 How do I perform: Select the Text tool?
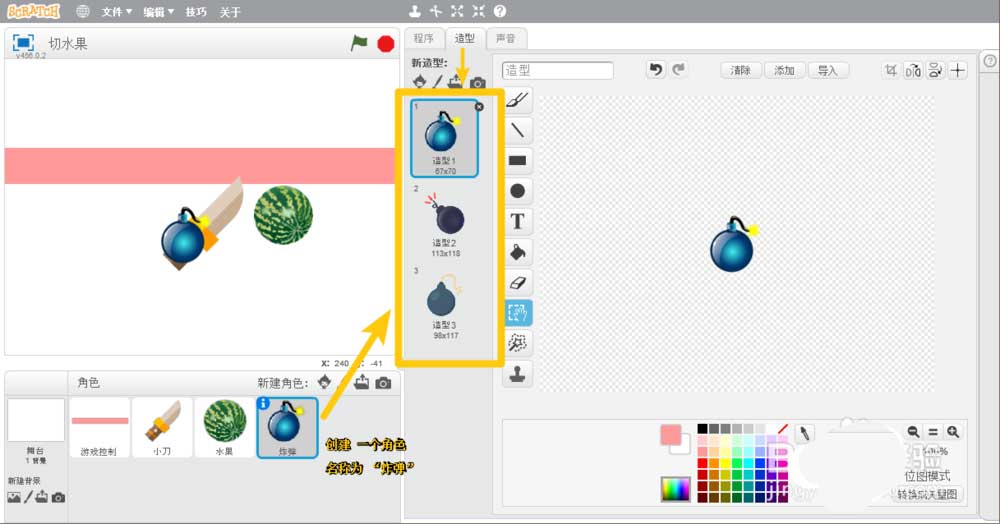pos(517,221)
